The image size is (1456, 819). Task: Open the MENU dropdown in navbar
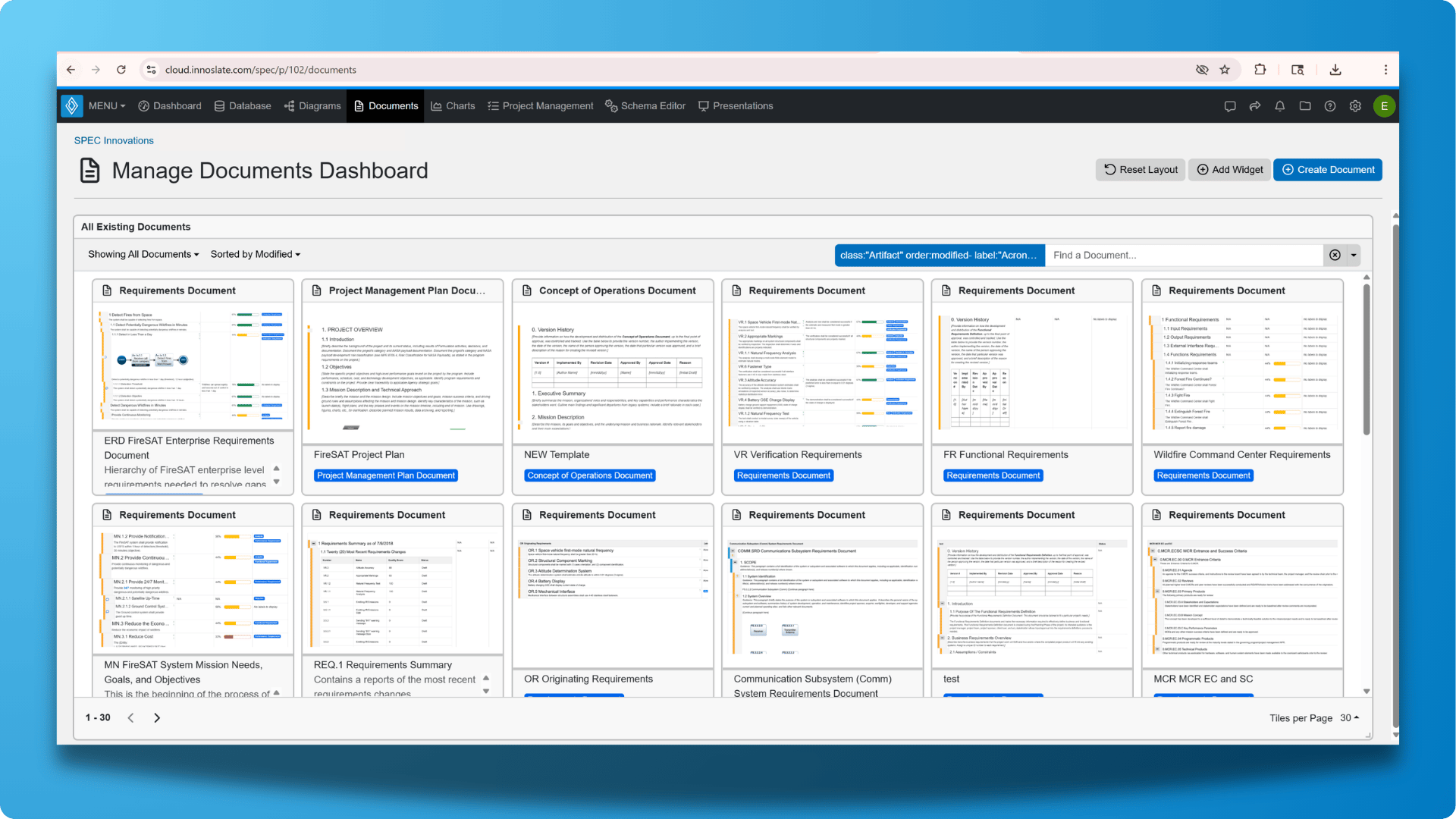[x=107, y=106]
